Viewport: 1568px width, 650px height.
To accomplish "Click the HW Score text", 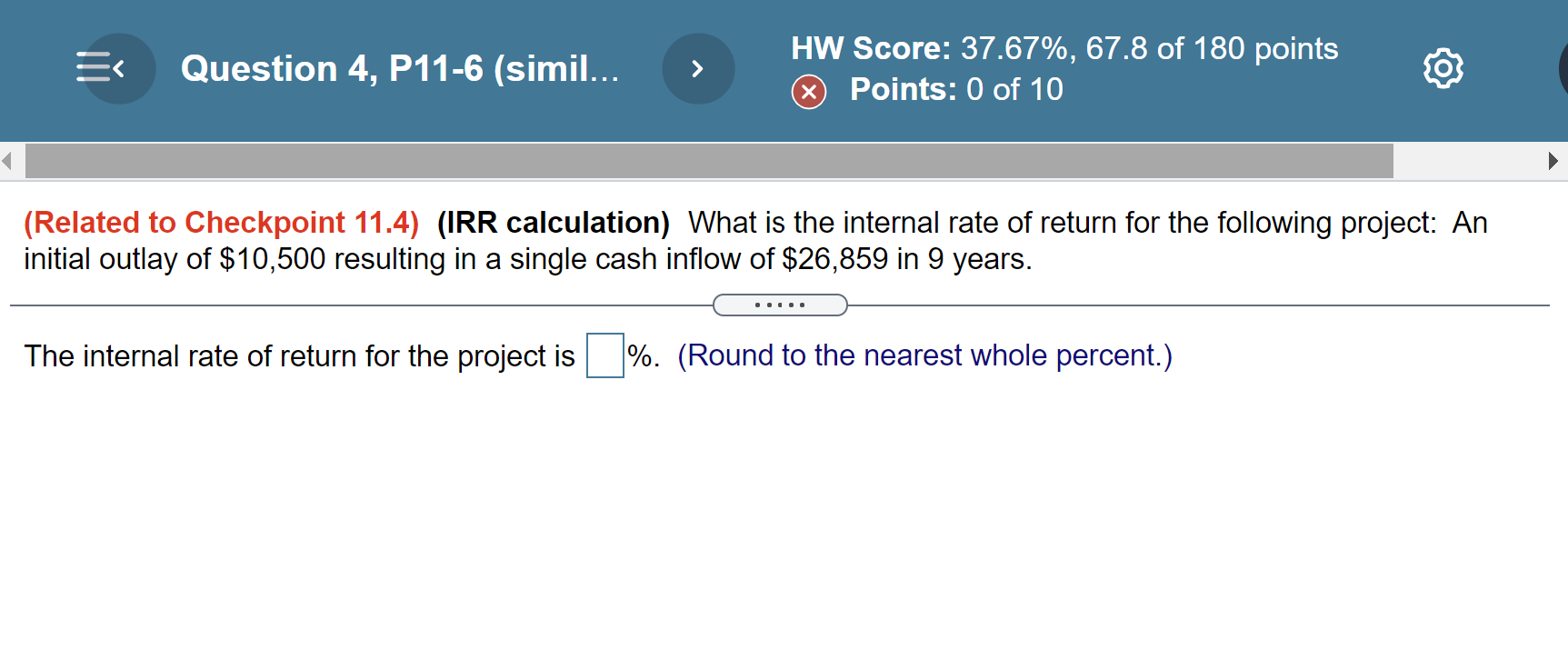I will click(x=1064, y=48).
